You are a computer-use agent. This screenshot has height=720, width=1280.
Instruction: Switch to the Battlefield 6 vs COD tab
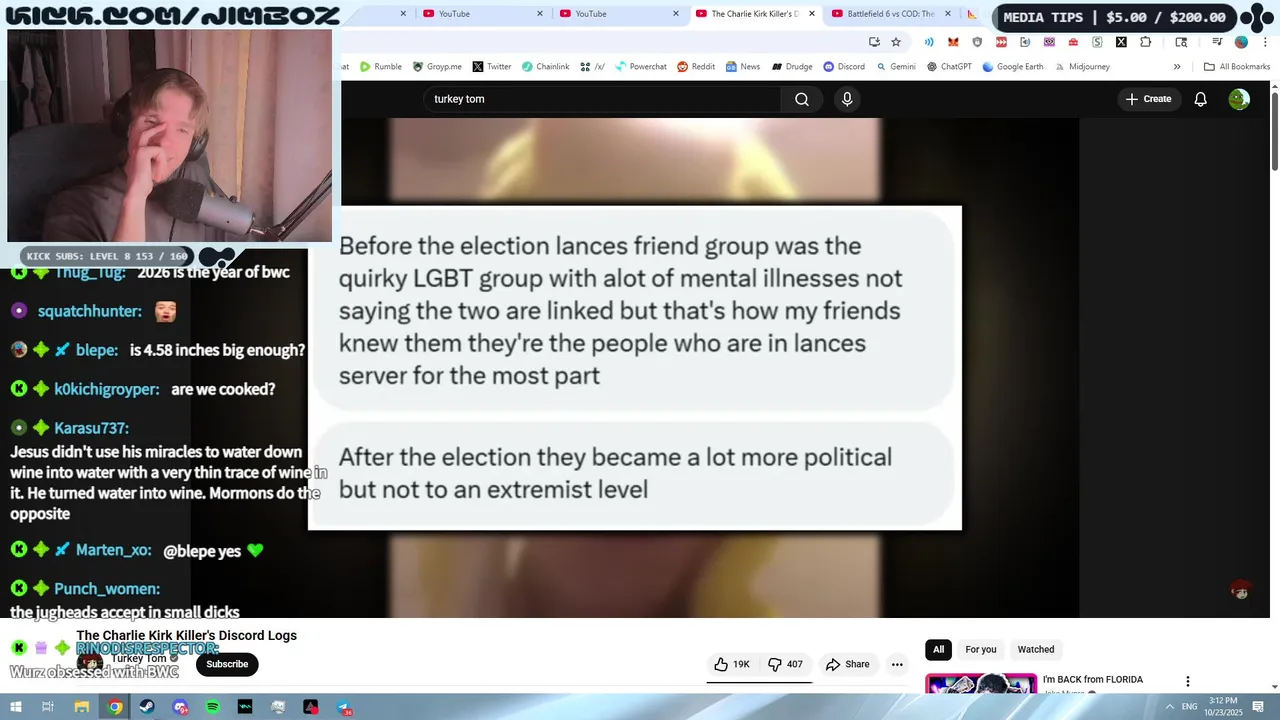(883, 14)
